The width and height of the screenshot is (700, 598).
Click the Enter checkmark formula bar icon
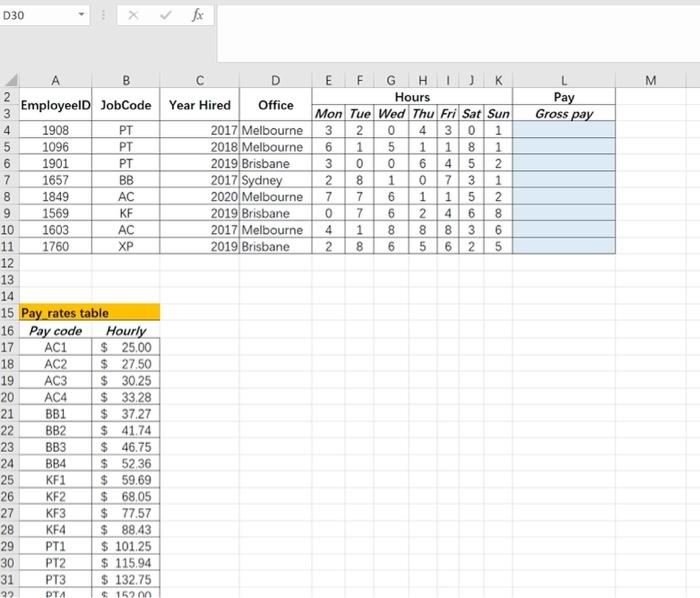[x=166, y=16]
